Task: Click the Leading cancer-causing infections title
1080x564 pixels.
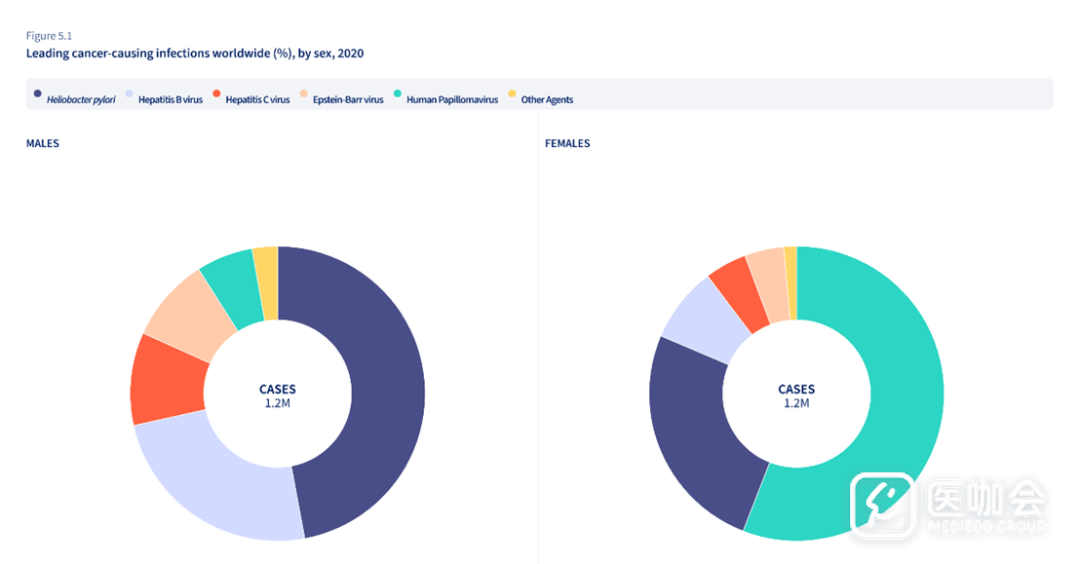Action: pos(195,54)
